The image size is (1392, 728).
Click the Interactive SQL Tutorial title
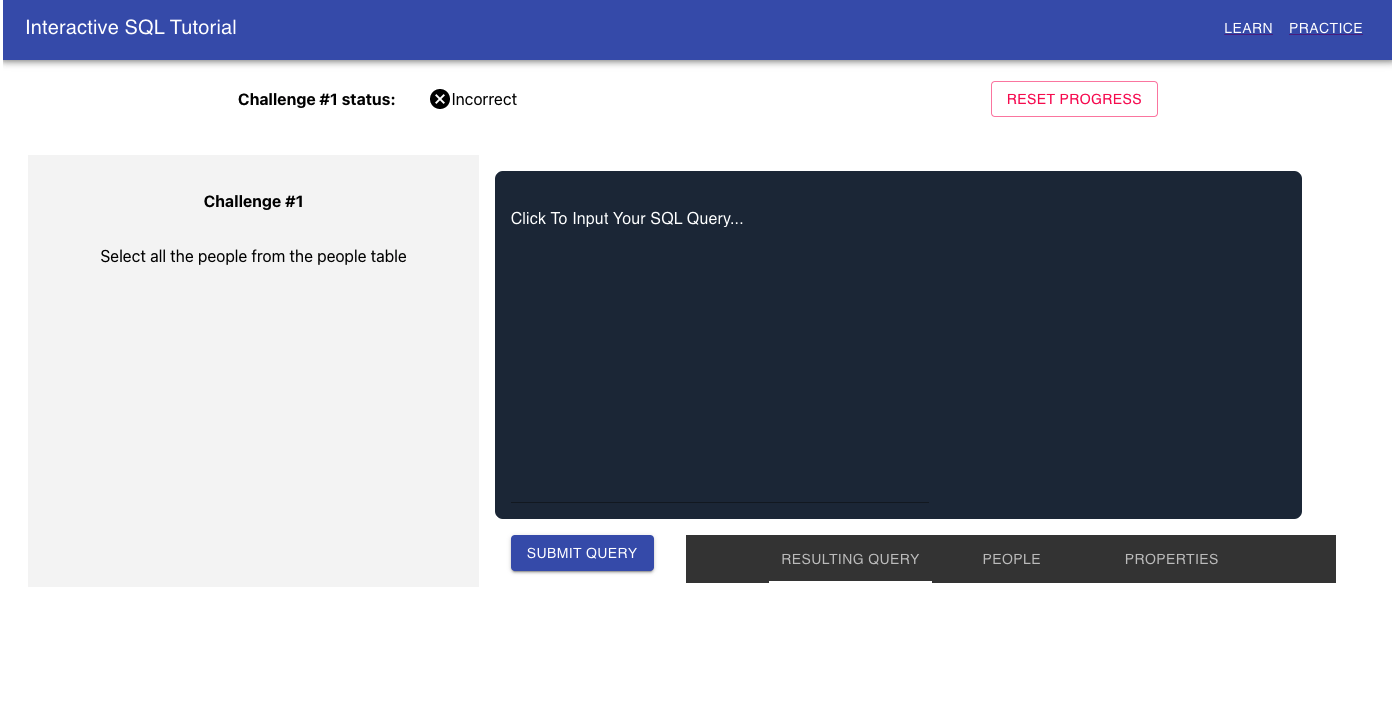tap(131, 28)
